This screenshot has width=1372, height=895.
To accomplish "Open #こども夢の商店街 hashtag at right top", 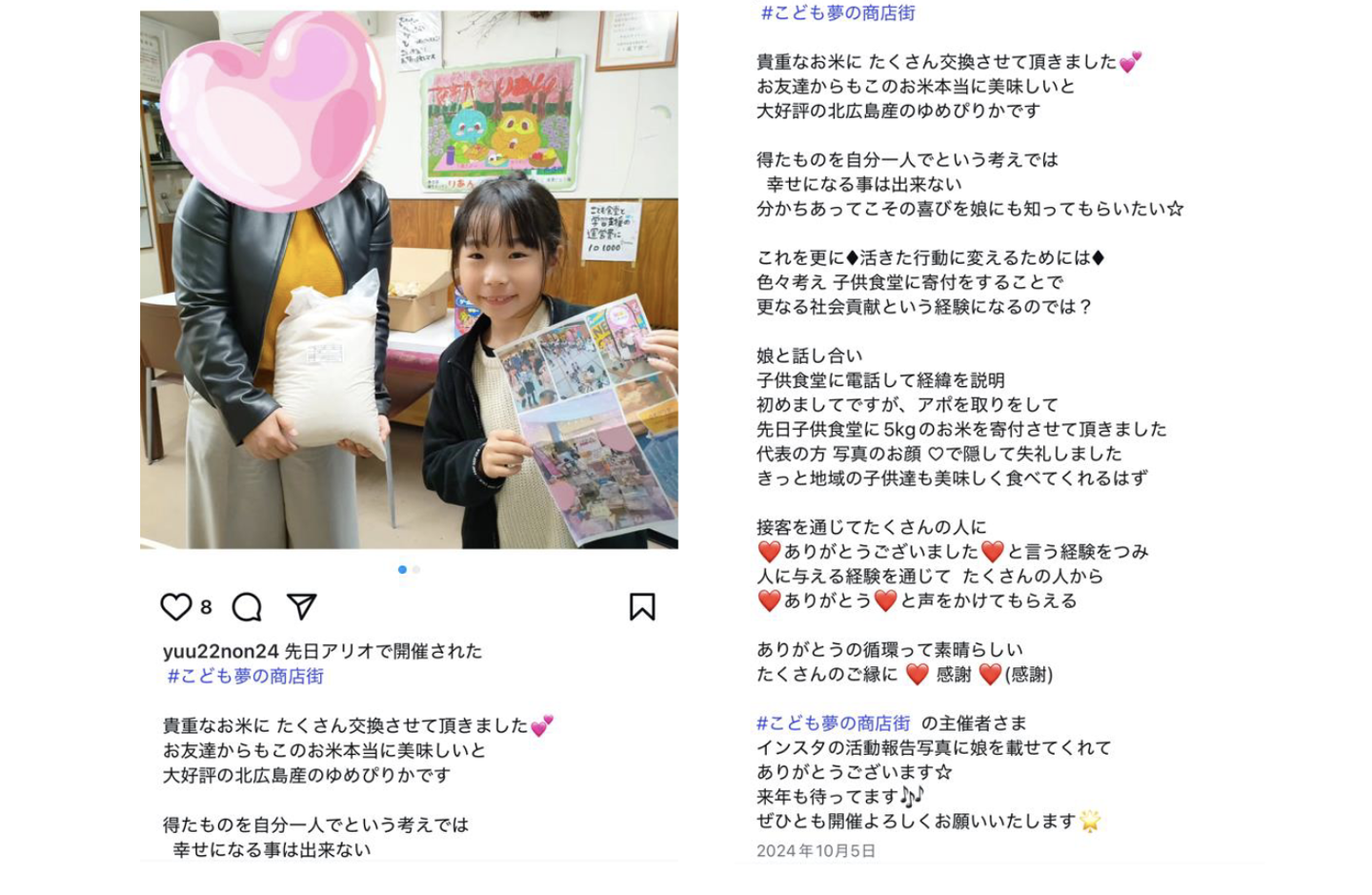I will click(837, 13).
